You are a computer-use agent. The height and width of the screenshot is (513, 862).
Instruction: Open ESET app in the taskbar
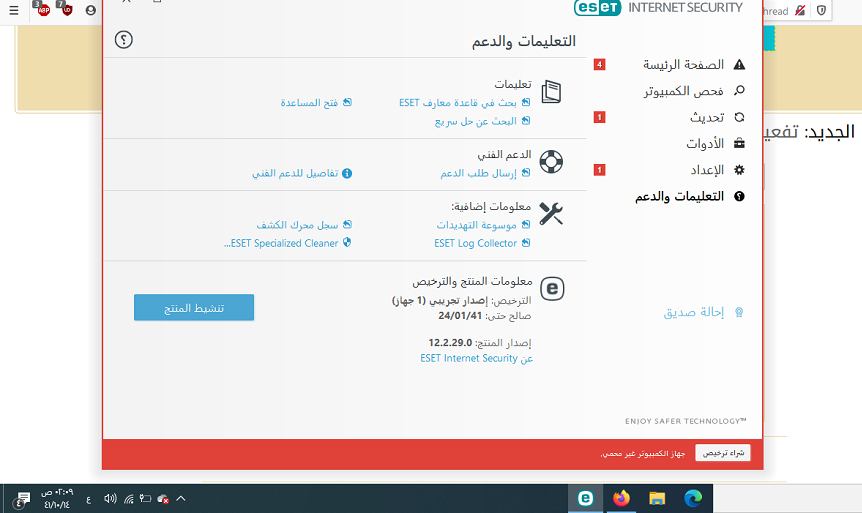click(x=585, y=498)
